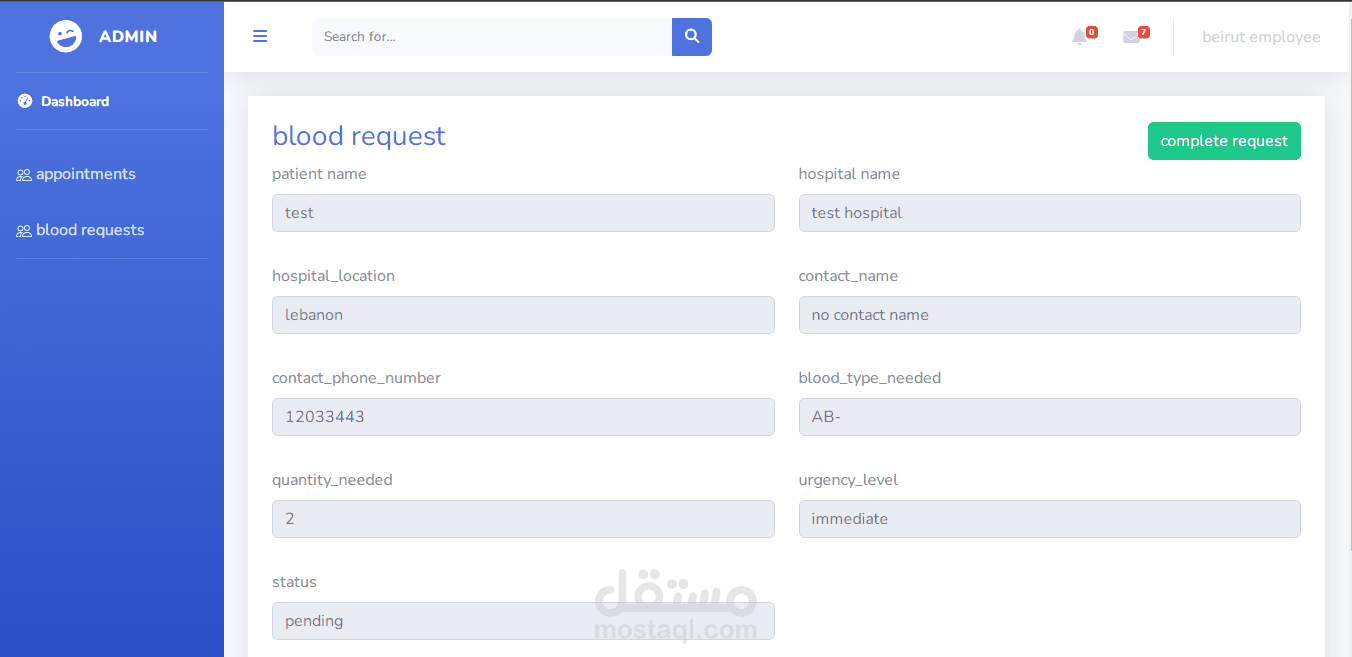Click the blood requests people icon
The image size is (1352, 657).
[x=24, y=231]
